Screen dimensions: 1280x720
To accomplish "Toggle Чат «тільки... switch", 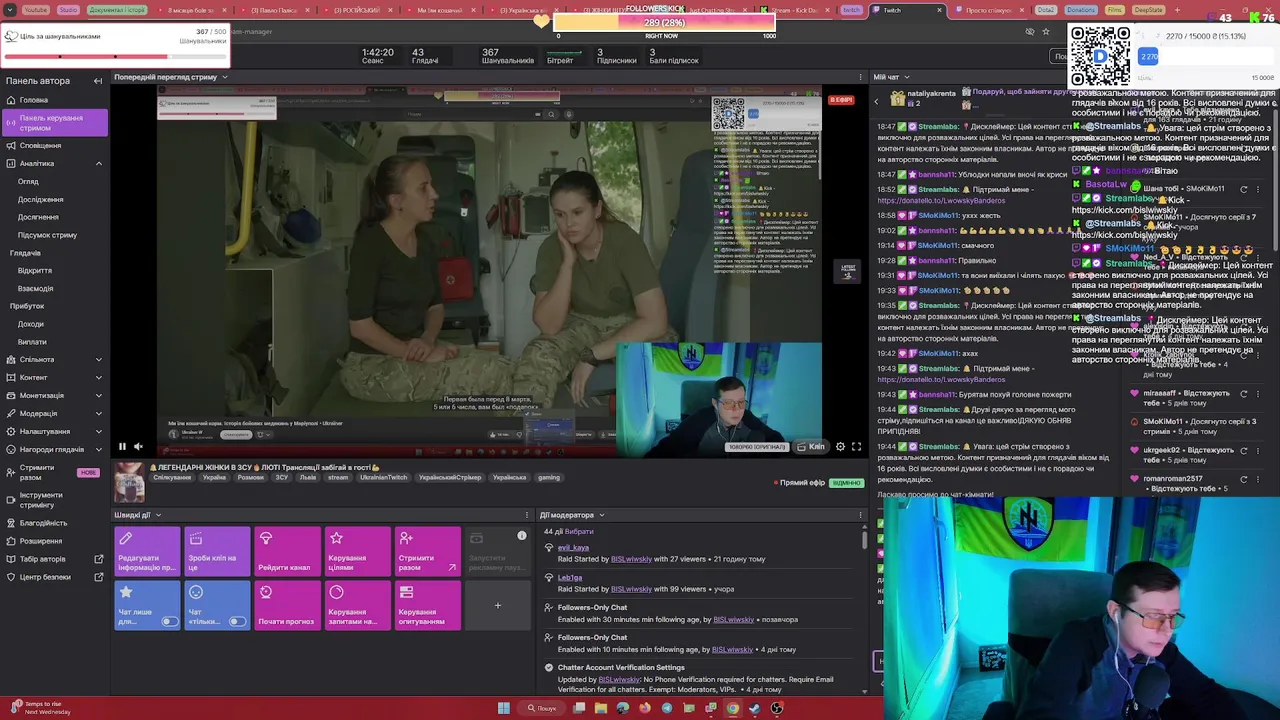I will coord(237,621).
